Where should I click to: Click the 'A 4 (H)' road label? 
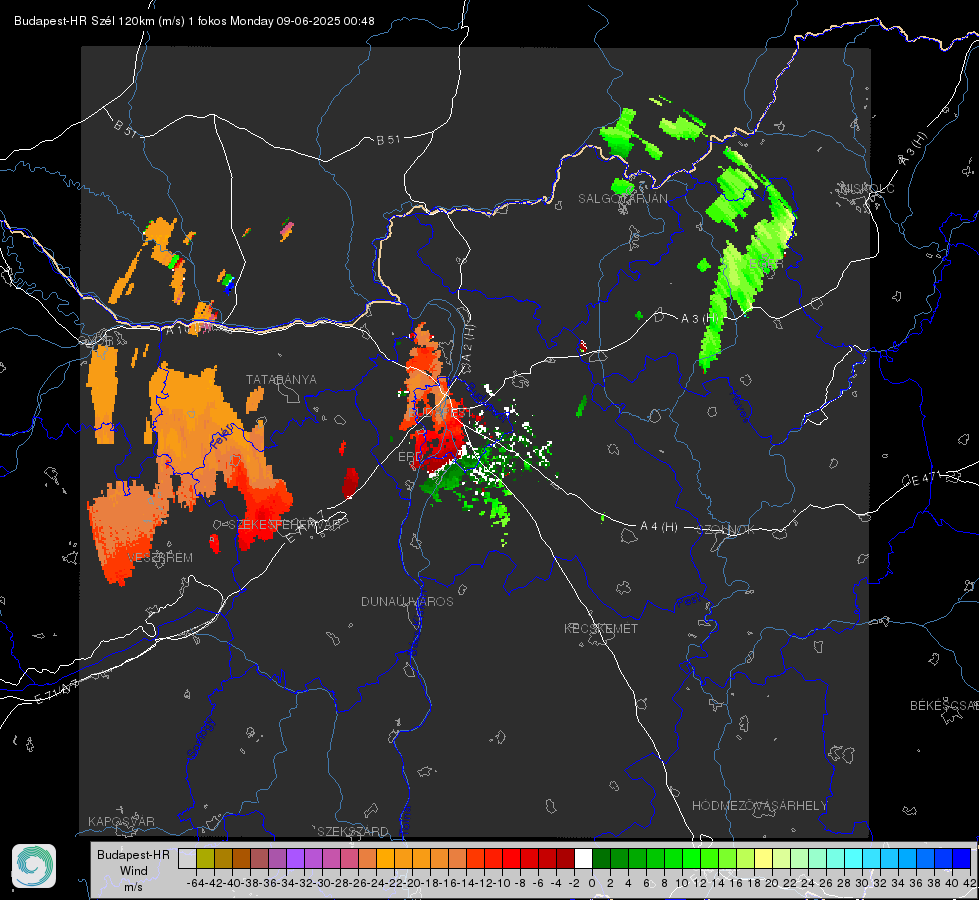point(659,527)
